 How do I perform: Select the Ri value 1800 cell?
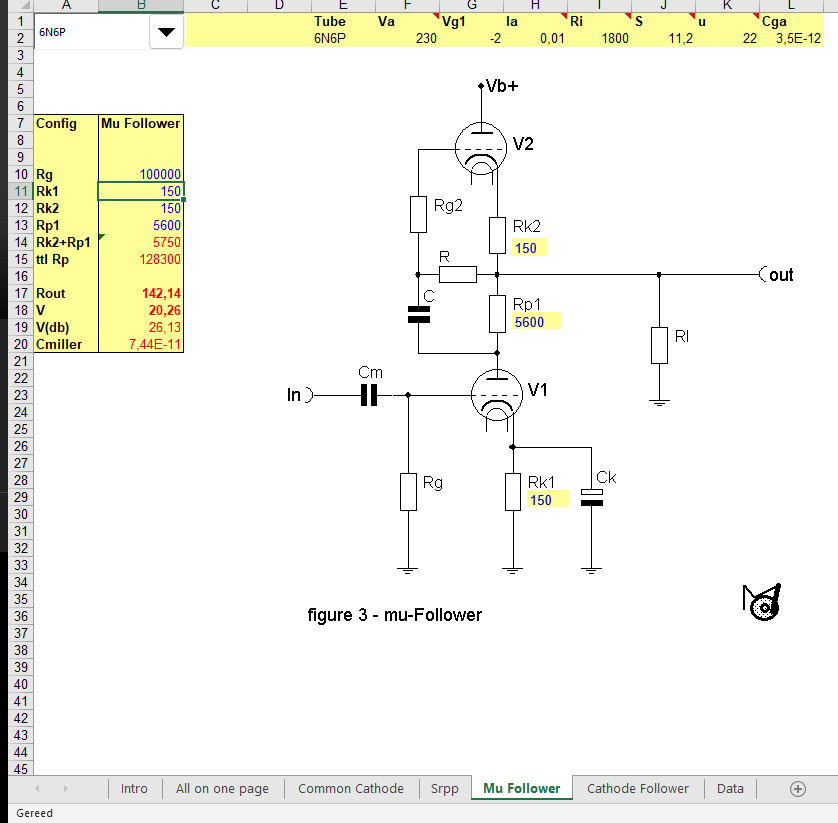[x=599, y=38]
